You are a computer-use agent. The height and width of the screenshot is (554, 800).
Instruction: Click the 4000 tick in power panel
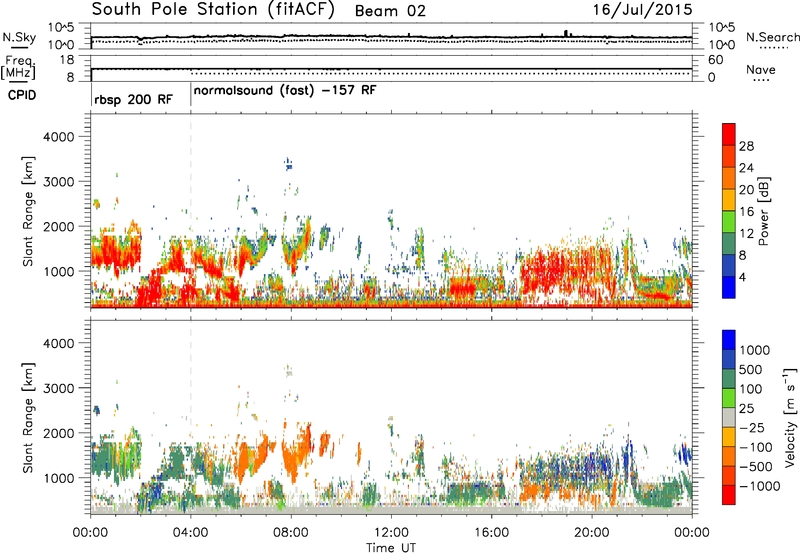click(x=58, y=137)
